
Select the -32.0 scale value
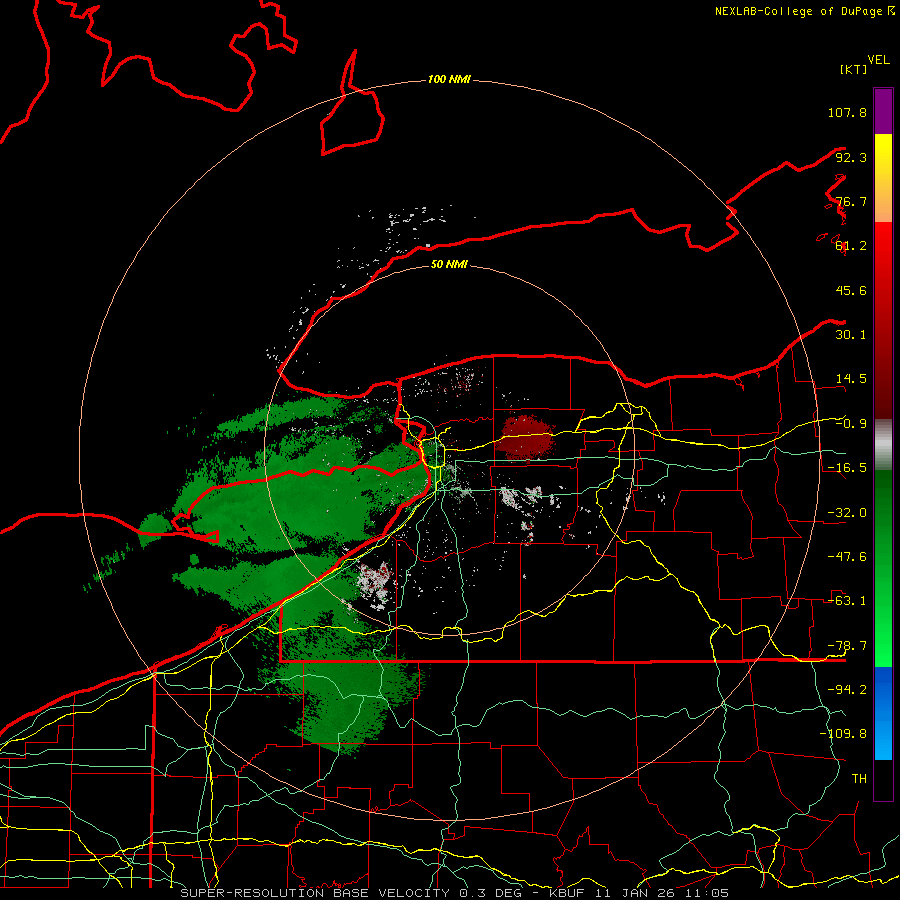[847, 513]
